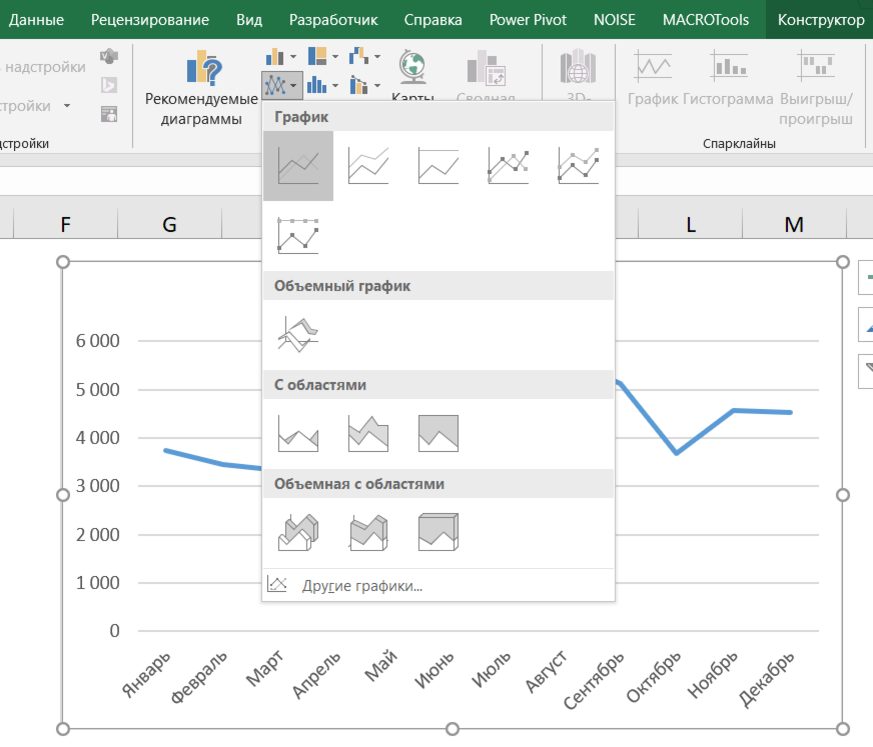This screenshot has height=747, width=873.
Task: Select column F header
Action: [x=65, y=224]
